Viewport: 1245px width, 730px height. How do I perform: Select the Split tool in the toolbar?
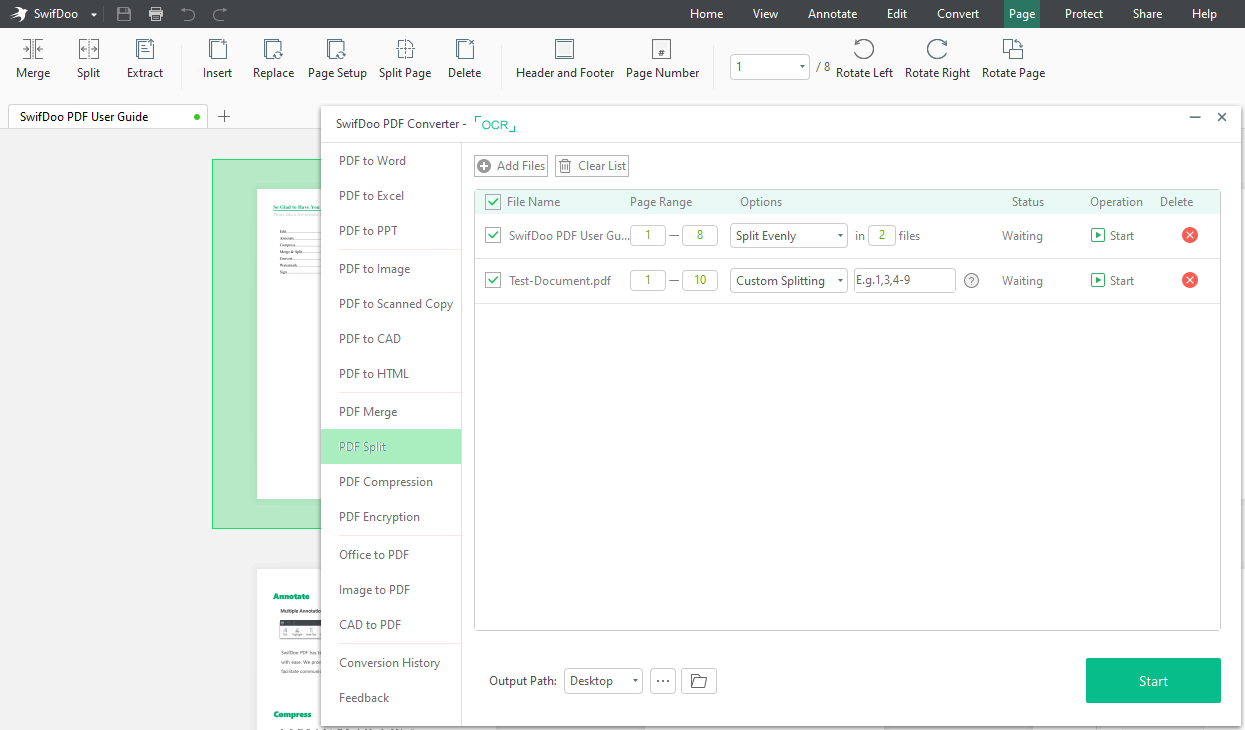[88, 59]
